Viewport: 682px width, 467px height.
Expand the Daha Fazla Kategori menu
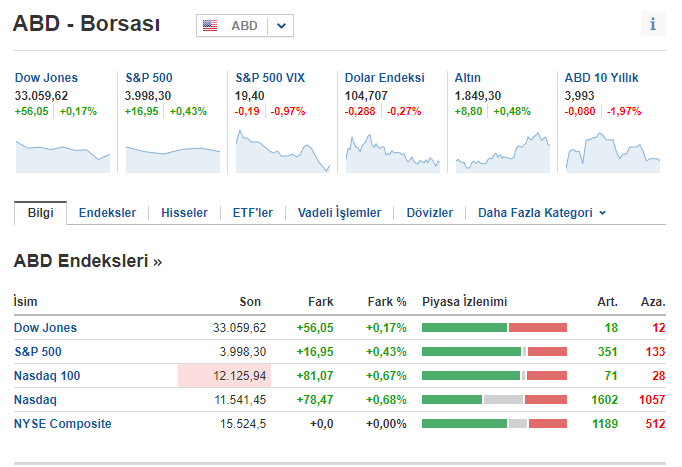(x=541, y=213)
